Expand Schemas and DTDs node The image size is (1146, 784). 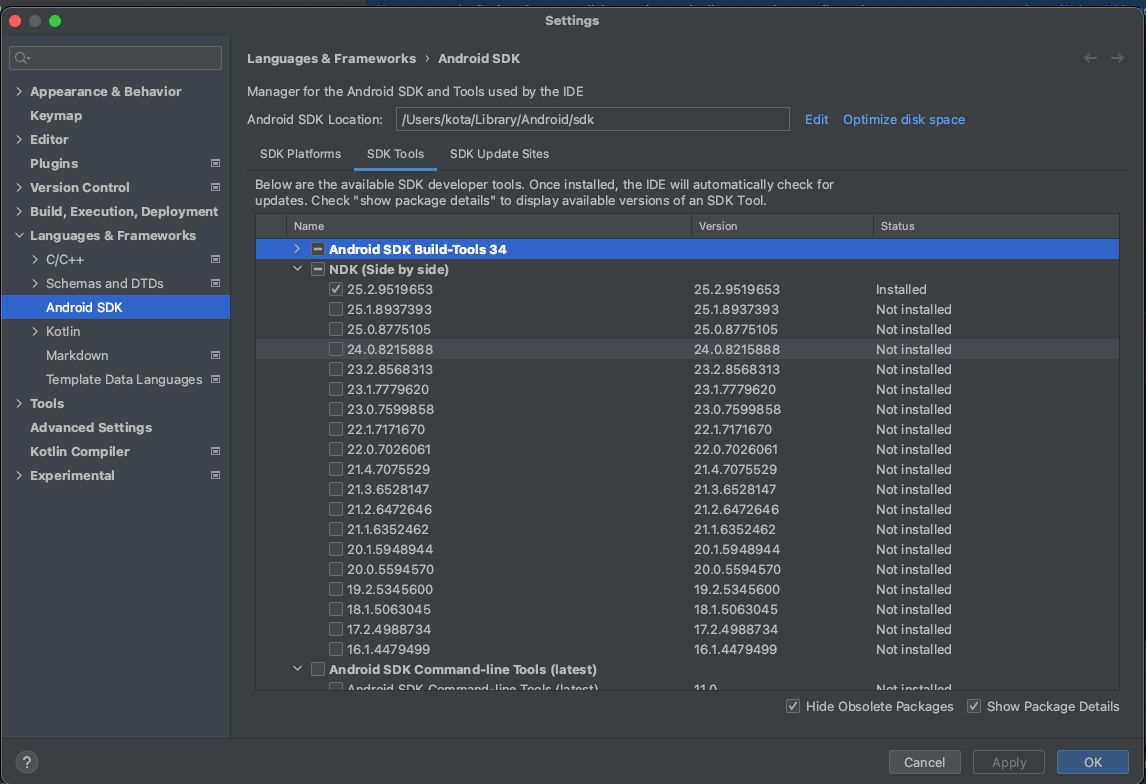[x=35, y=283]
